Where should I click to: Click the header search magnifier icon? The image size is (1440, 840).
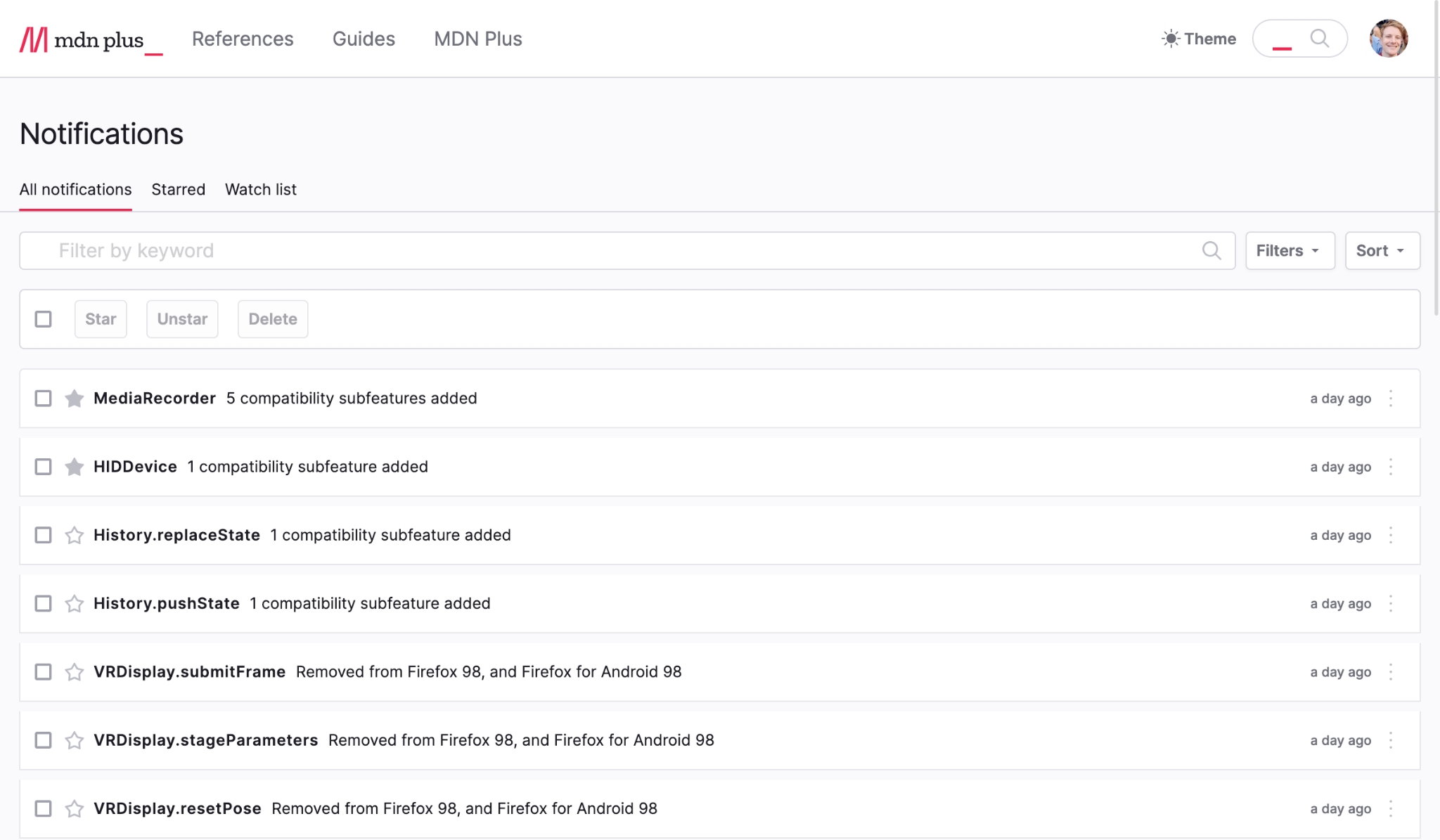point(1319,38)
